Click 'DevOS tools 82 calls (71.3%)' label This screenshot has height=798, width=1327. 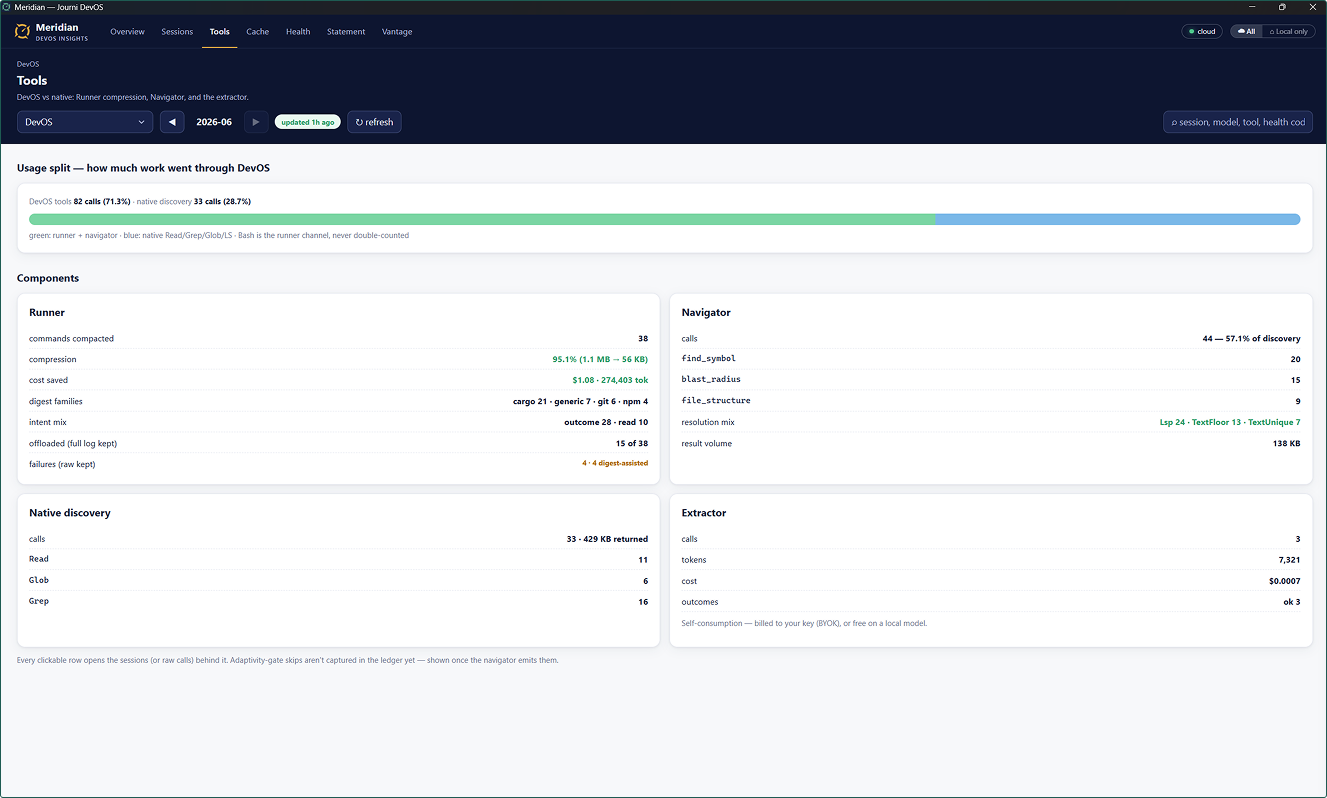pos(80,201)
